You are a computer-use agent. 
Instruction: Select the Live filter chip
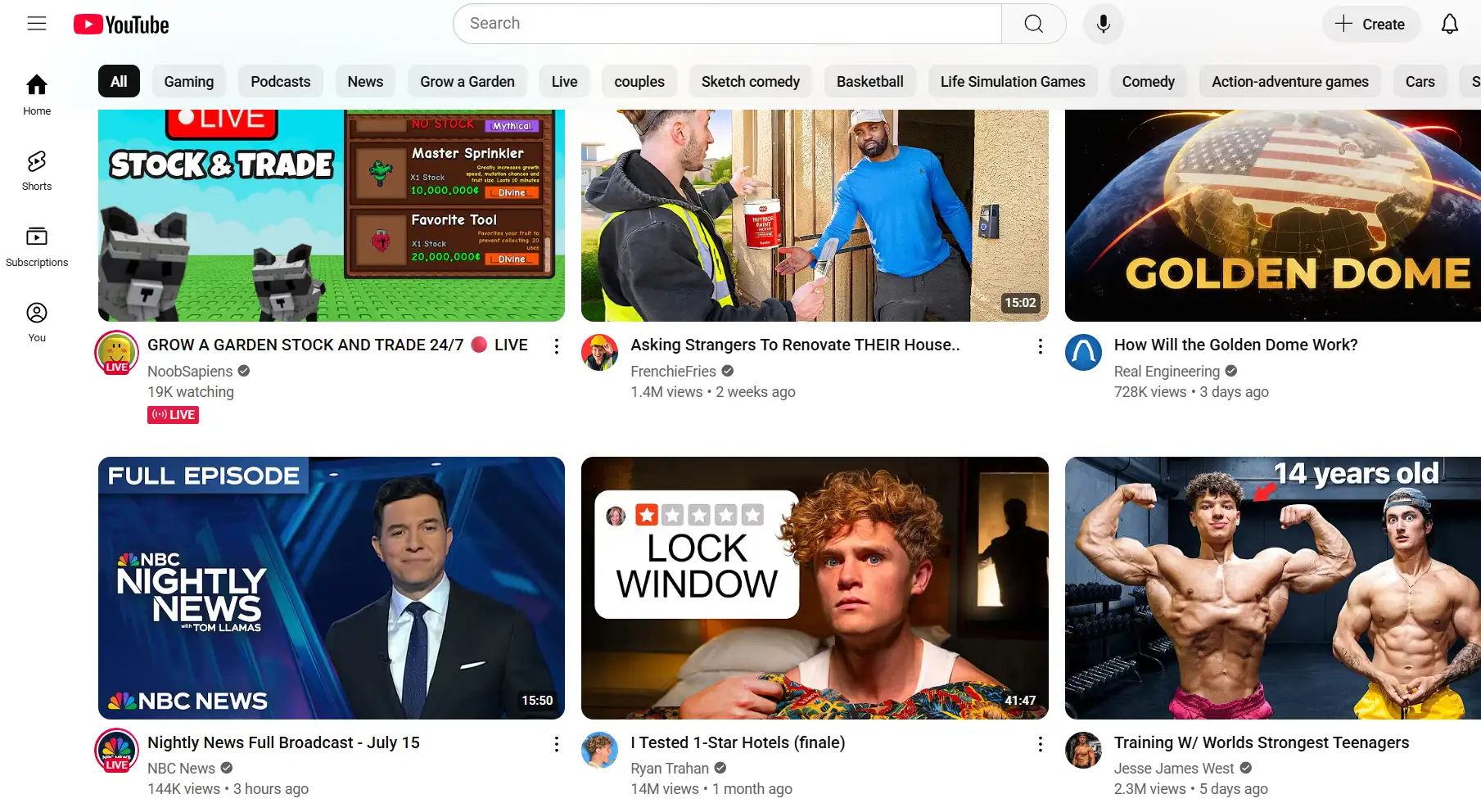tap(564, 81)
